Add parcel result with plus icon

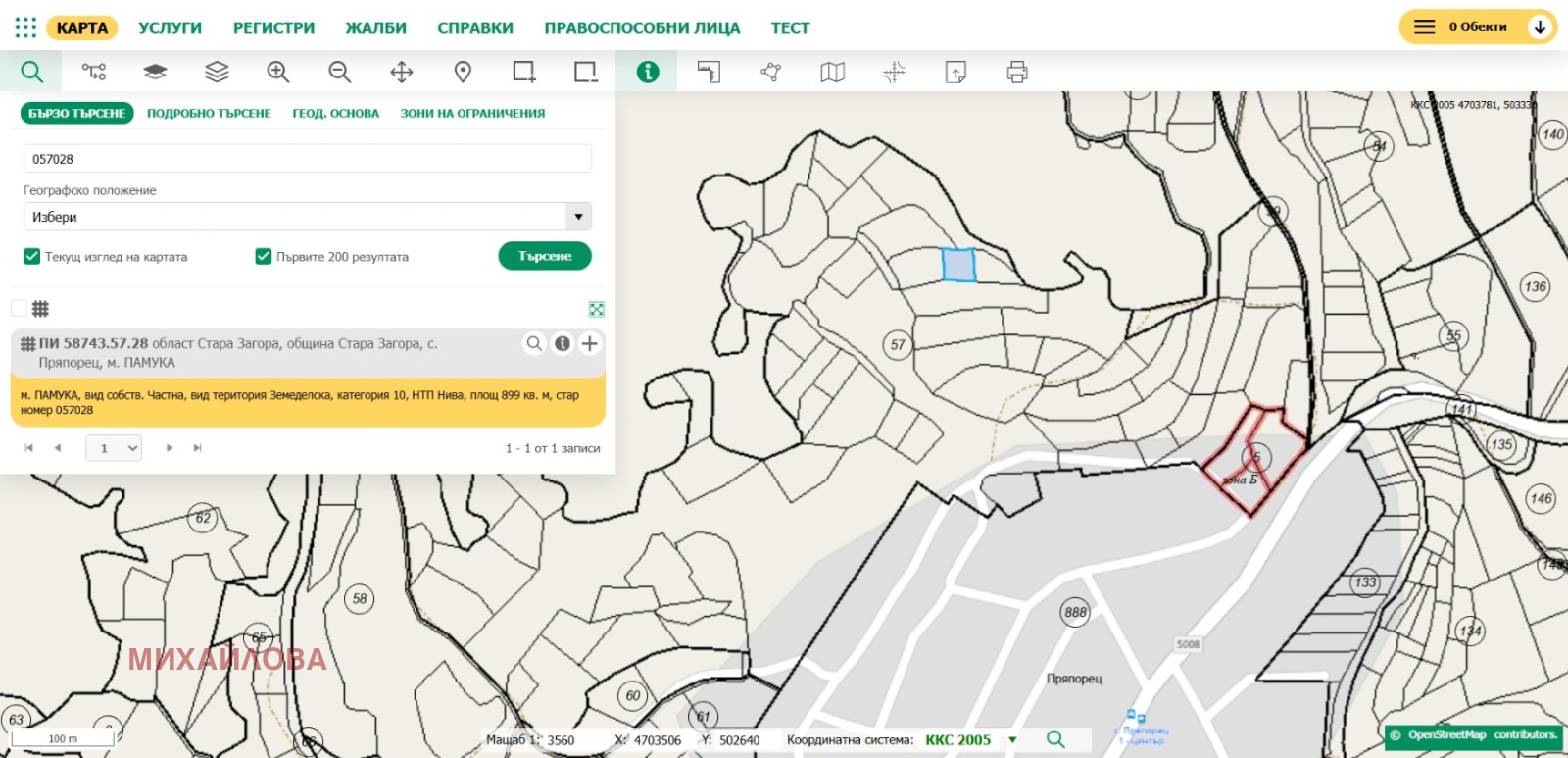click(589, 343)
